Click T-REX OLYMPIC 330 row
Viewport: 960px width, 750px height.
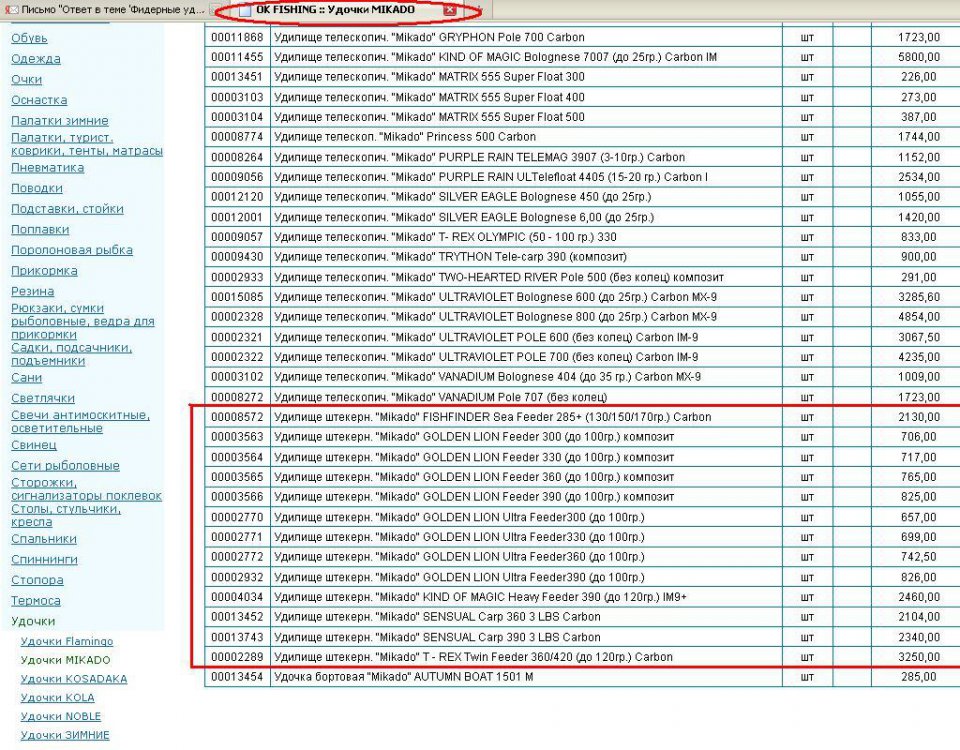582,237
